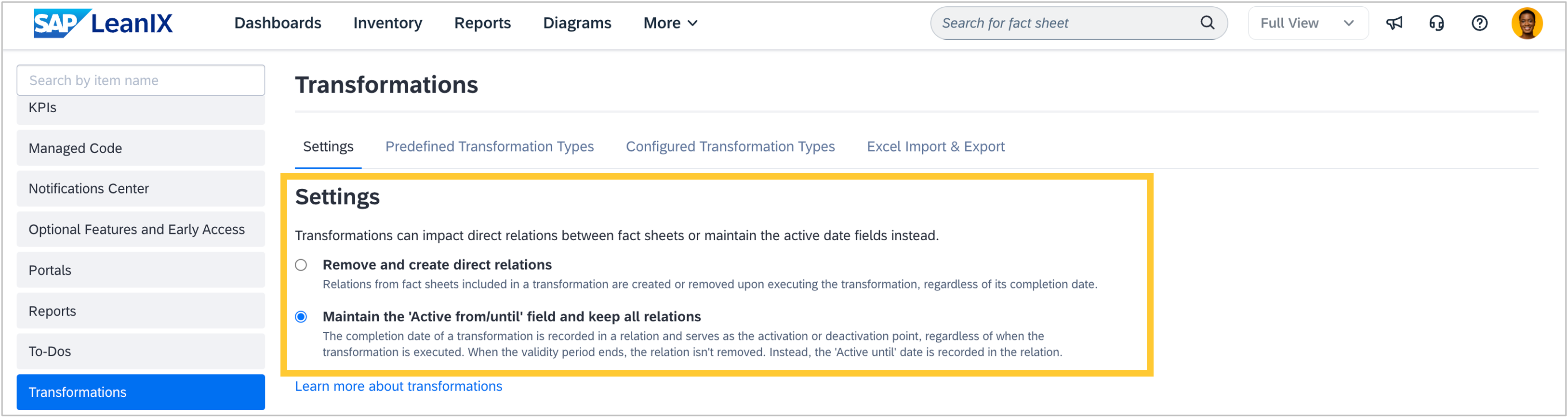Image resolution: width=1568 pixels, height=417 pixels.
Task: Open the user profile avatar
Action: point(1527,23)
